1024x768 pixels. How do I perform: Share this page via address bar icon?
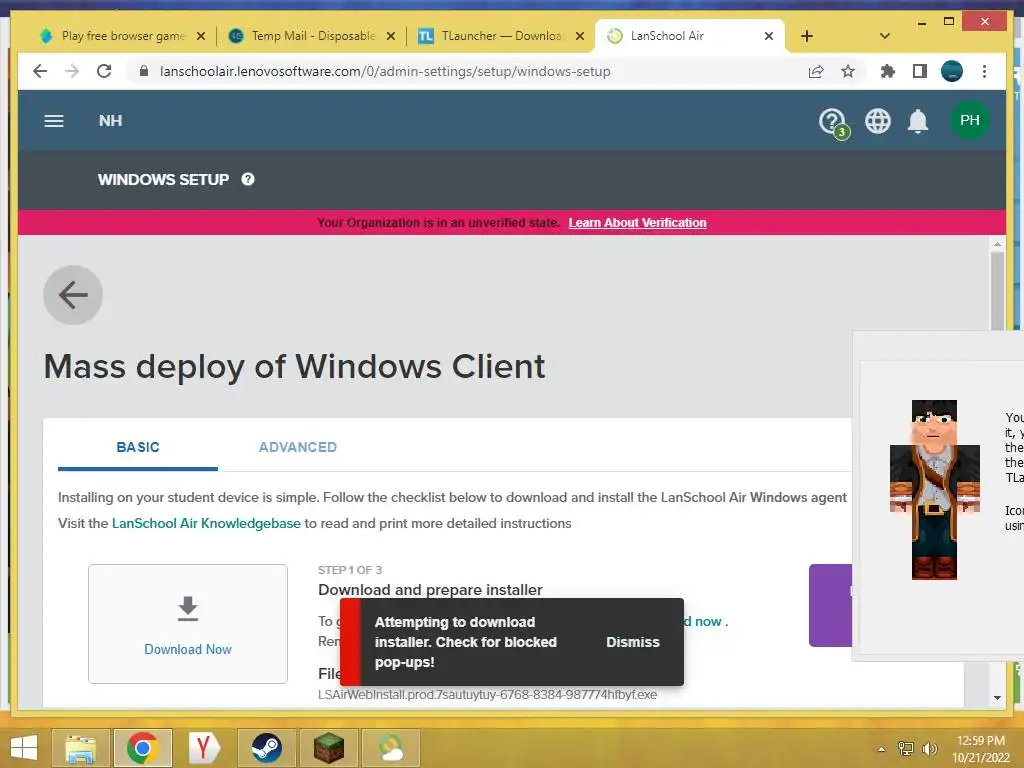tap(816, 71)
